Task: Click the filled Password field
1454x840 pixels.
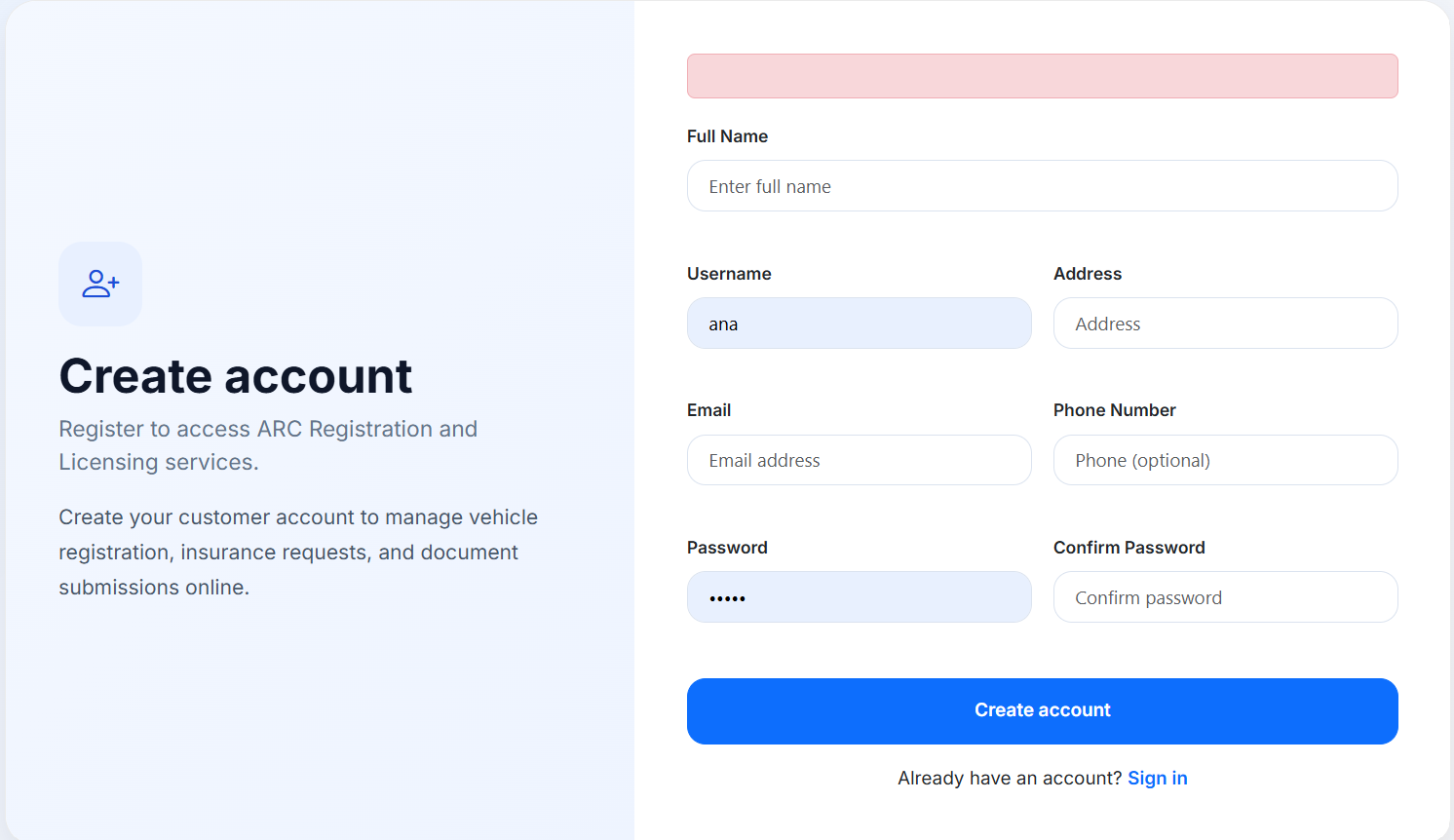Action: (859, 596)
